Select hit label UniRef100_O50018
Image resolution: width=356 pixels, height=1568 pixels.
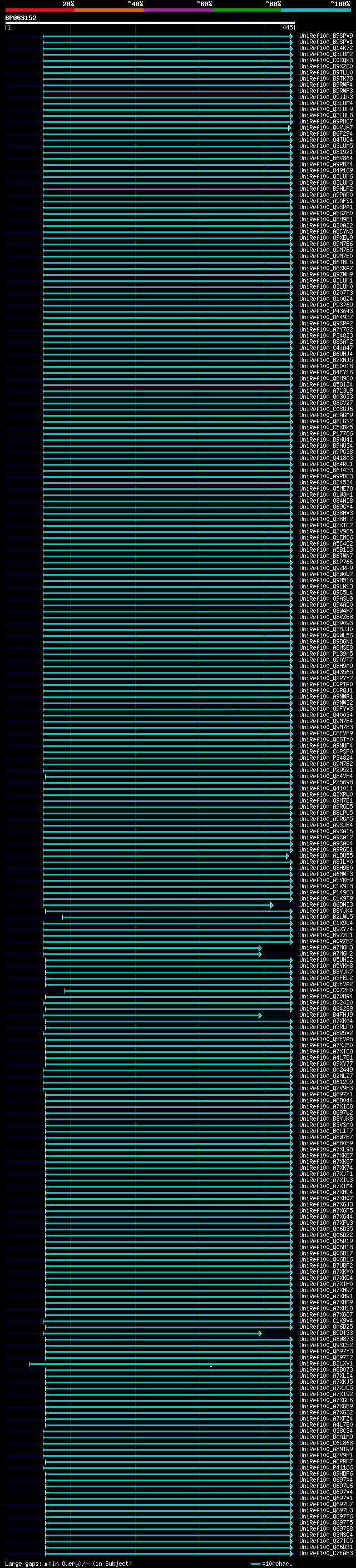[x=325, y=367]
